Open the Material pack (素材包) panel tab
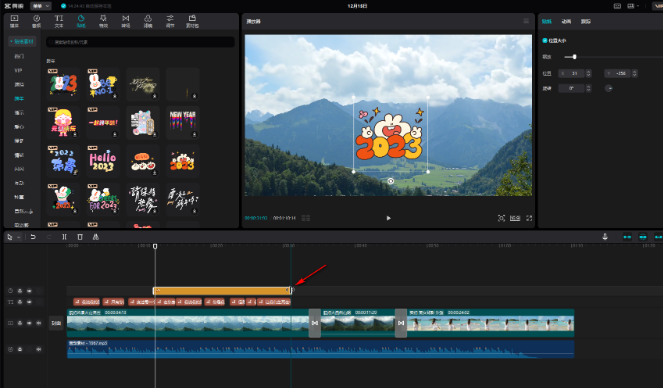This screenshot has width=663, height=388. (192, 21)
